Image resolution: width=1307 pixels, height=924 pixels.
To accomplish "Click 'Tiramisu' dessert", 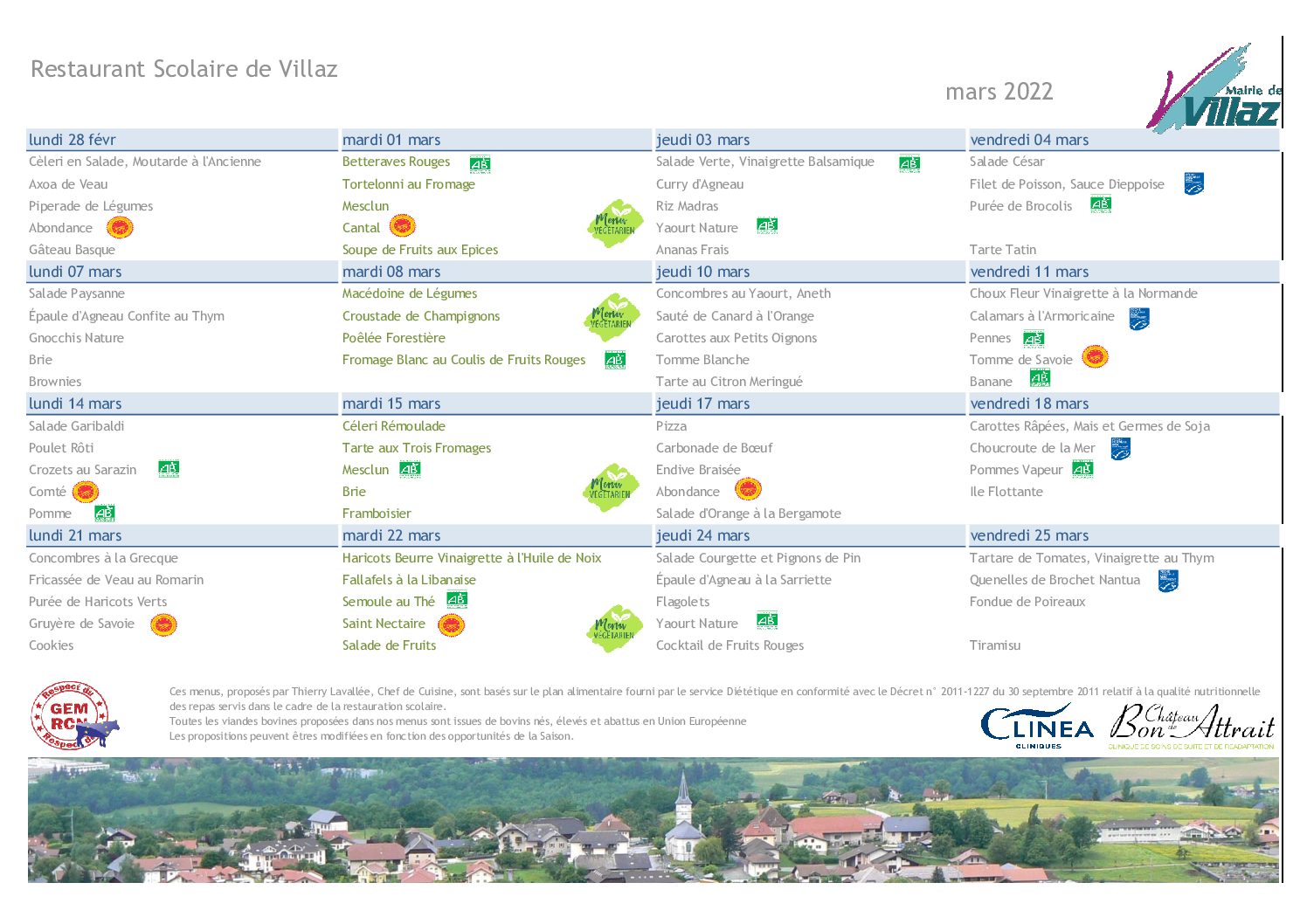I will click(995, 645).
